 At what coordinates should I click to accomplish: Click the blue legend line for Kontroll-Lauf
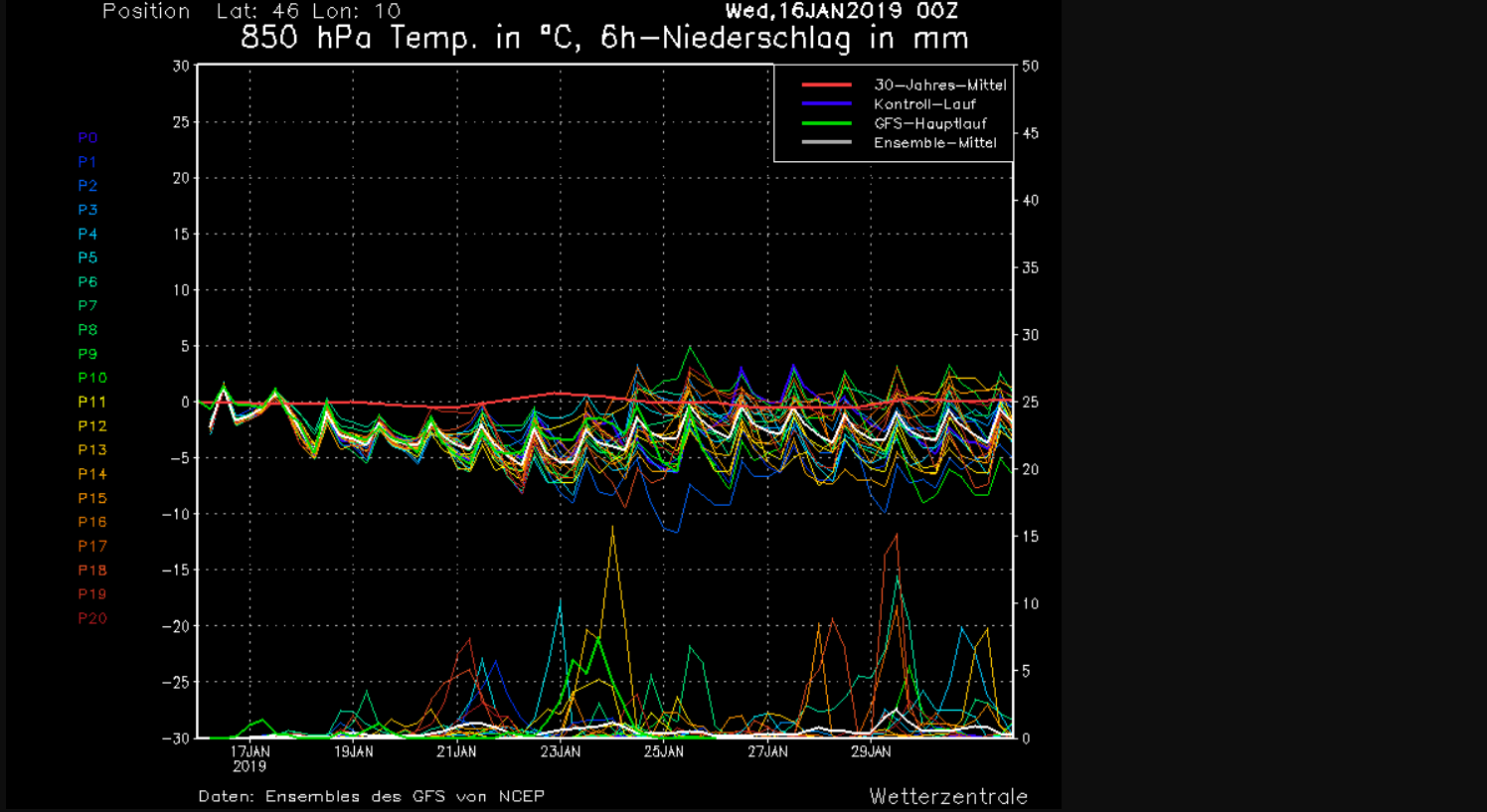pyautogui.click(x=827, y=104)
